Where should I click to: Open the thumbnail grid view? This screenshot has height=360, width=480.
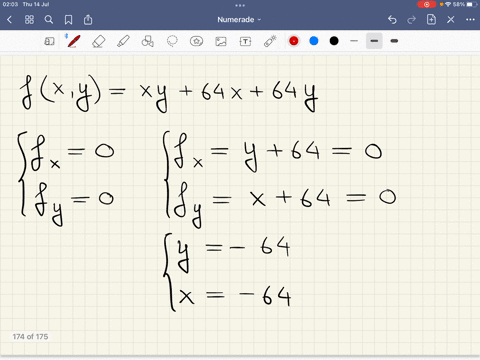pyautogui.click(x=29, y=20)
